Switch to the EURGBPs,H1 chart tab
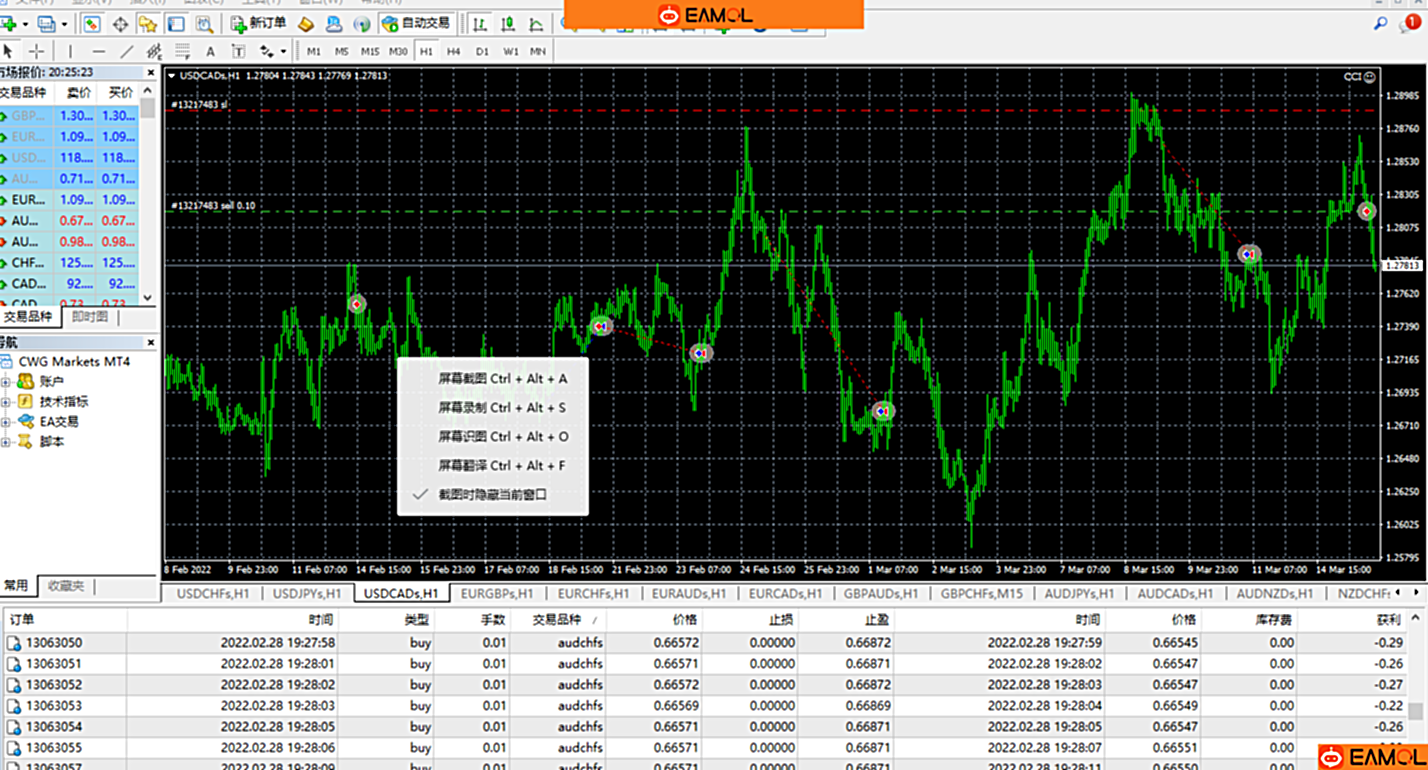Viewport: 1428px width, 770px height. (495, 593)
